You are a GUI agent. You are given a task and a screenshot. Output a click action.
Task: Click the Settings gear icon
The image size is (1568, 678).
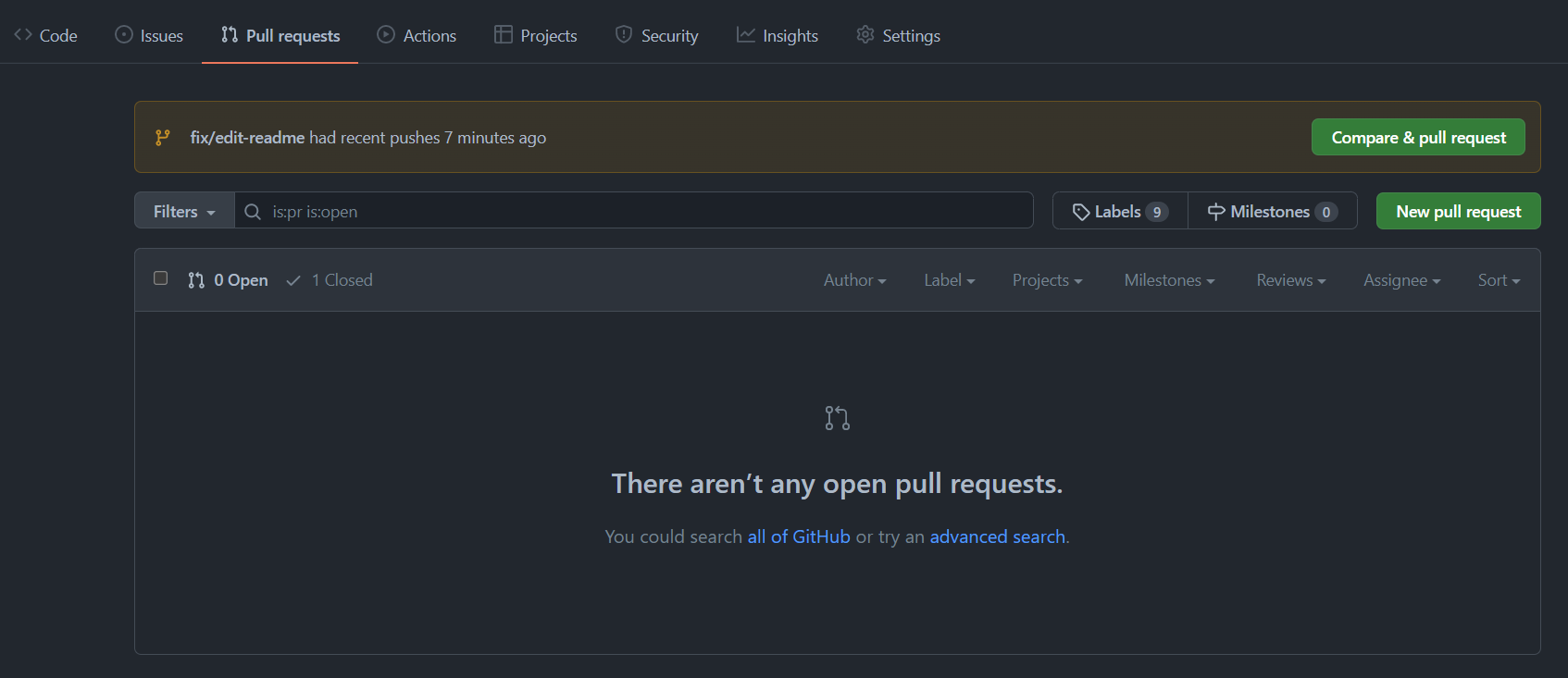click(x=865, y=34)
